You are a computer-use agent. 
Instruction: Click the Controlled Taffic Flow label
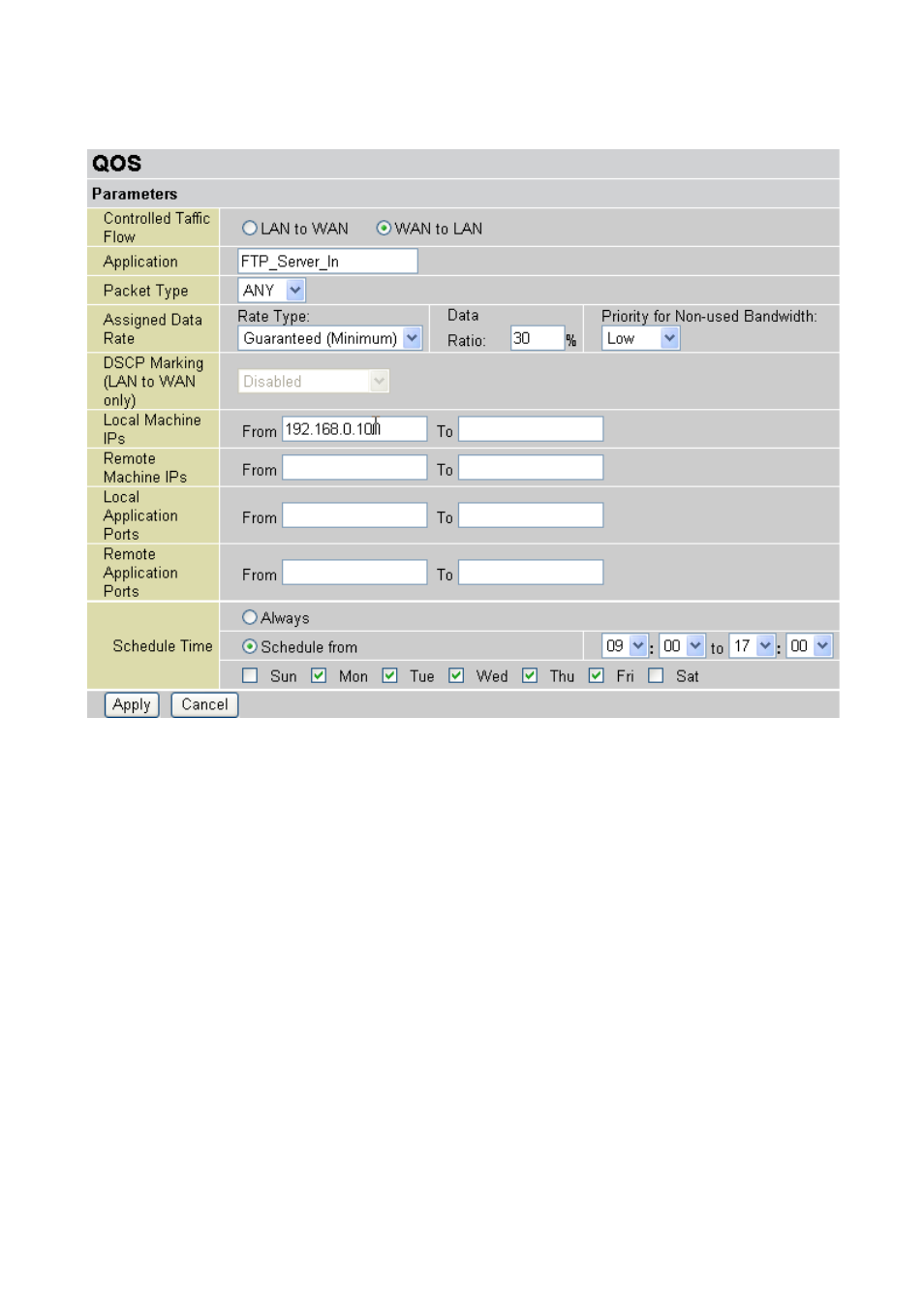pos(156,228)
